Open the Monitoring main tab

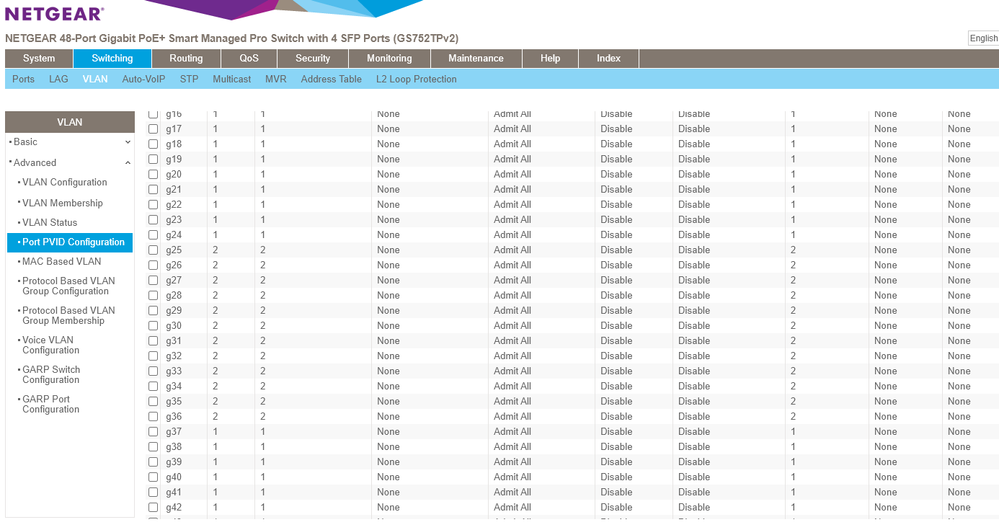tap(389, 58)
